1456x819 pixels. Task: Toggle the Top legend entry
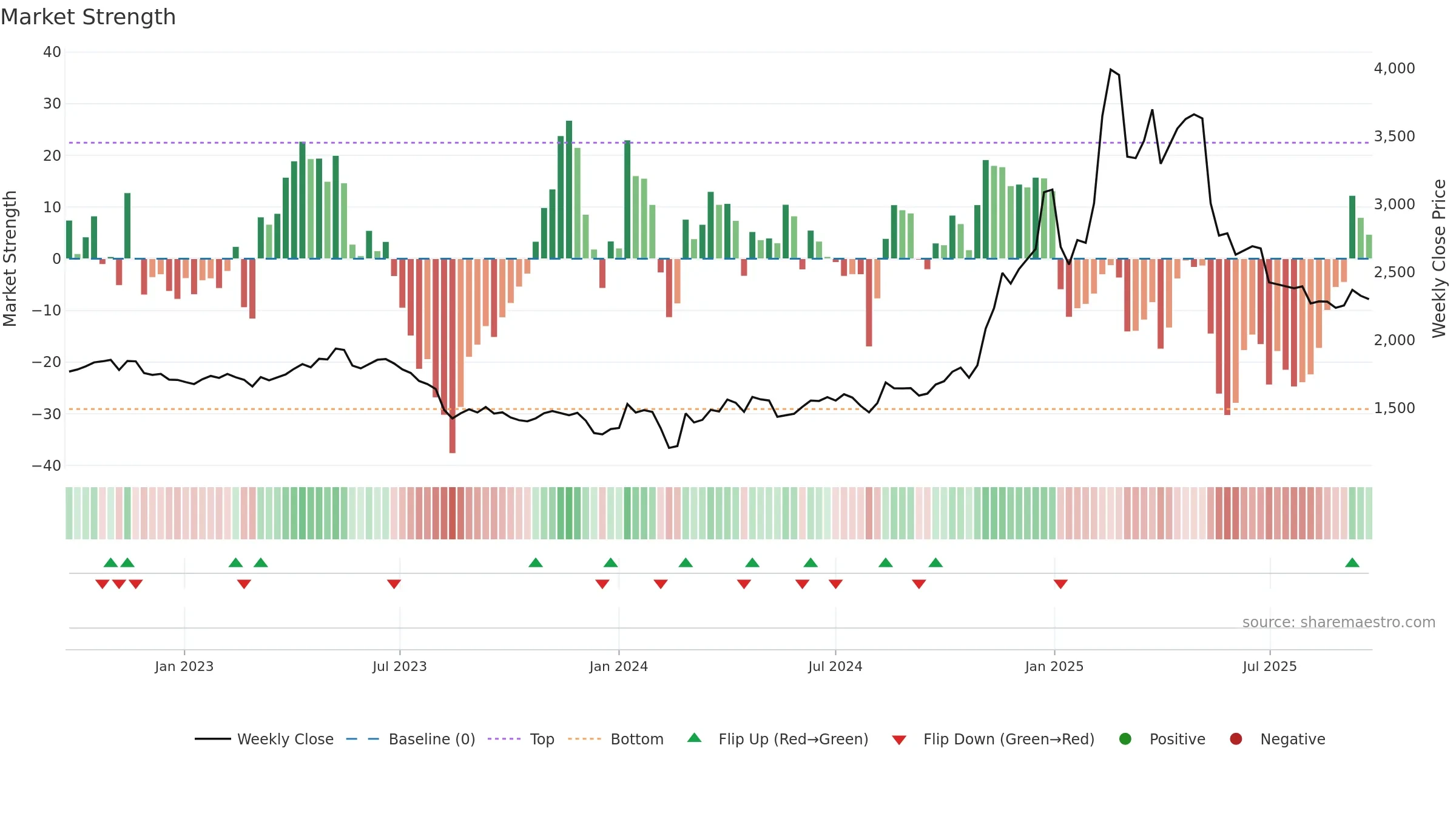coord(521,739)
